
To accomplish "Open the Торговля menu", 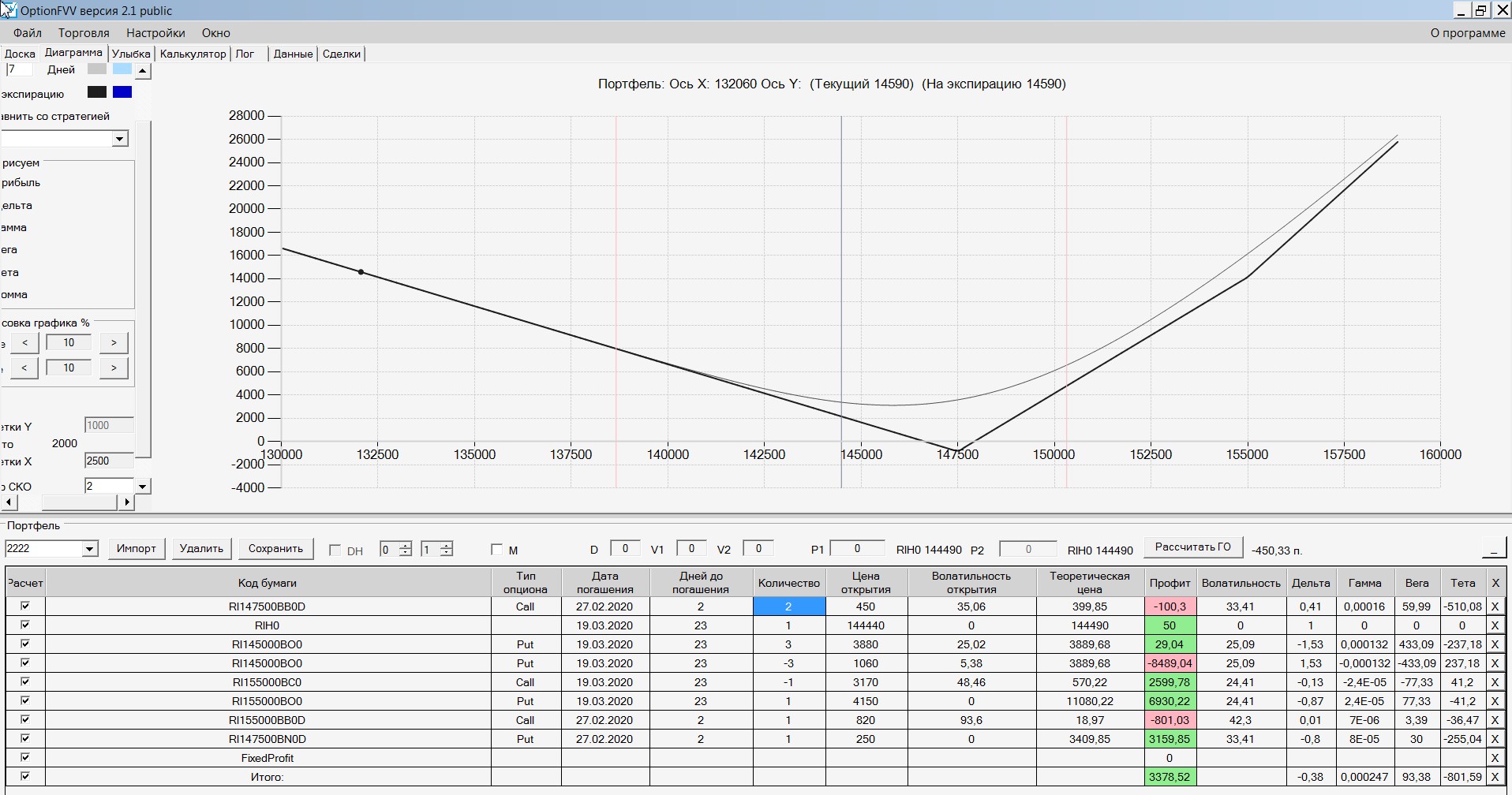I will click(x=84, y=33).
